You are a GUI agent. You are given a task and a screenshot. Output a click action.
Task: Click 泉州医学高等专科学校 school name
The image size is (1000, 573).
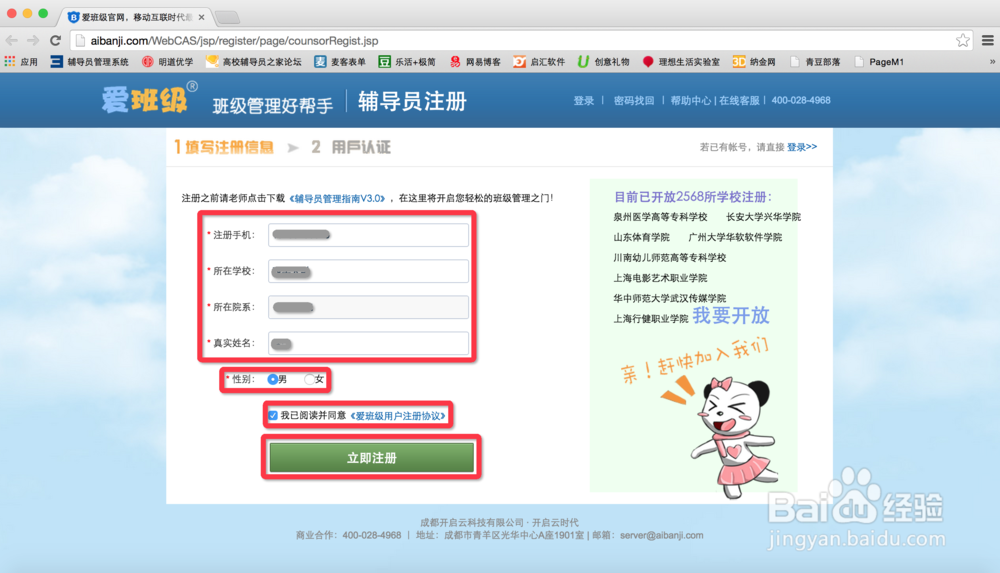[660, 217]
